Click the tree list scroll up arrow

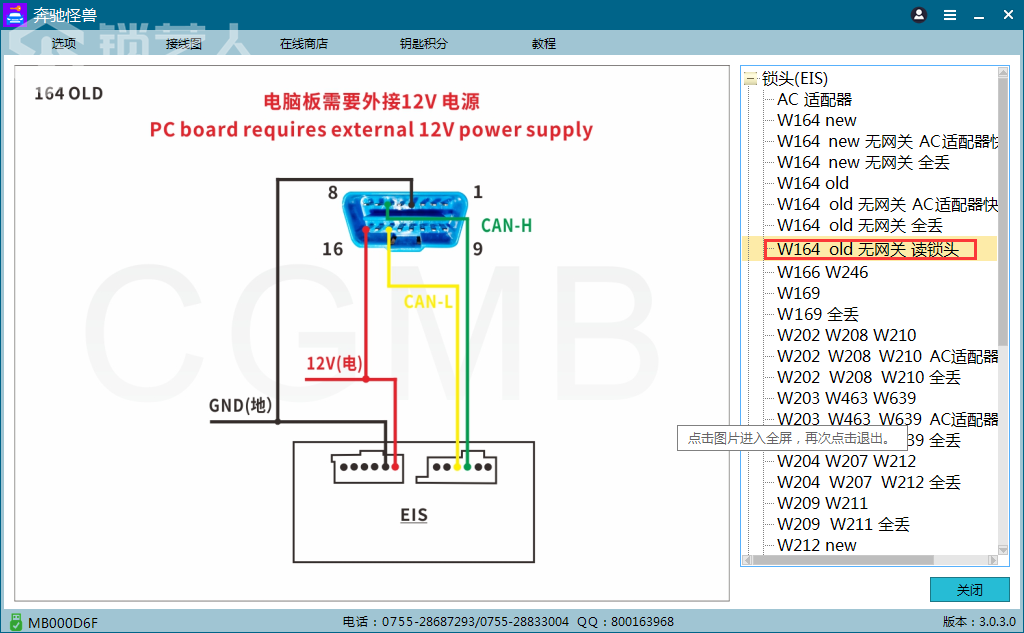click(x=1003, y=72)
